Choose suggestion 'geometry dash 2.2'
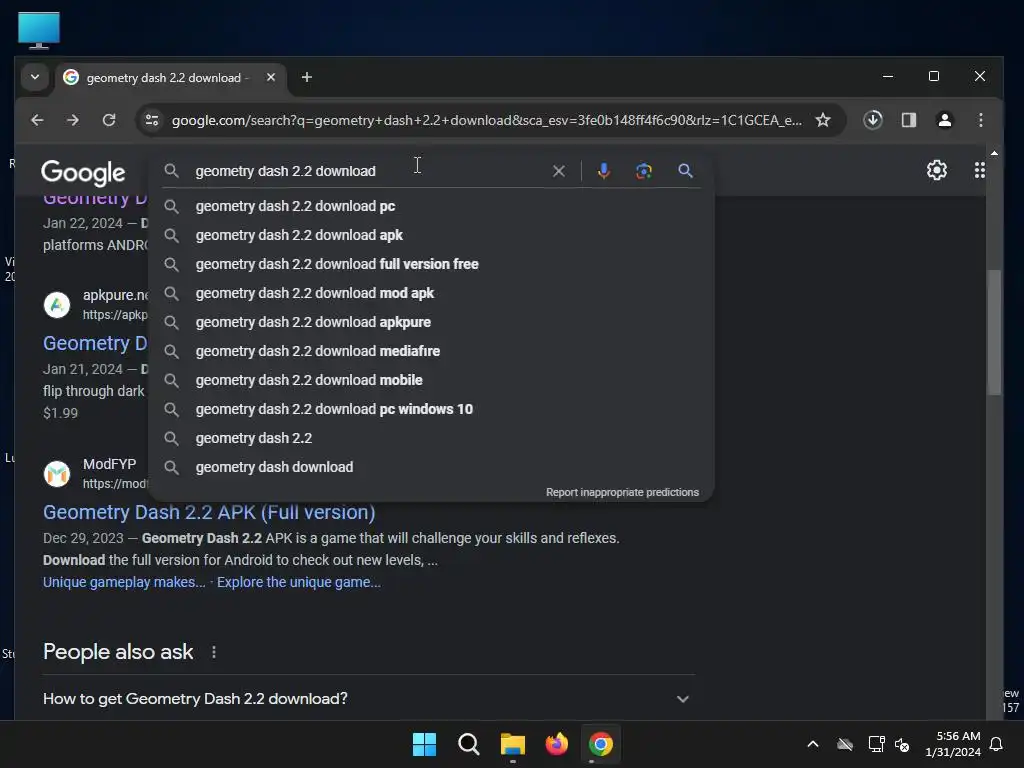This screenshot has height=768, width=1024. [431, 438]
